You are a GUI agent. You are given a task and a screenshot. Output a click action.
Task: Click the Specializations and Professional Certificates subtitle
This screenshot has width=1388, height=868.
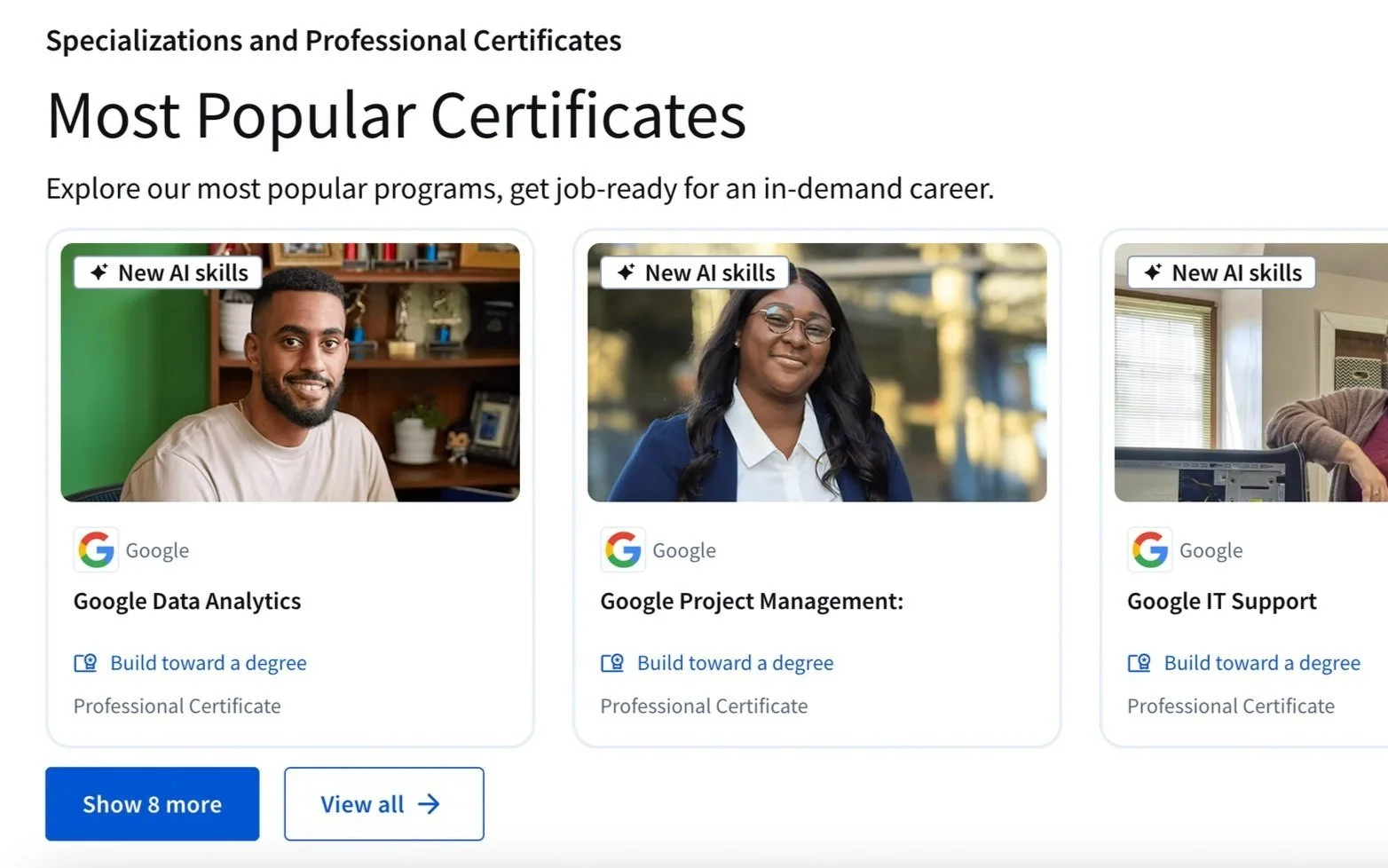coord(334,41)
